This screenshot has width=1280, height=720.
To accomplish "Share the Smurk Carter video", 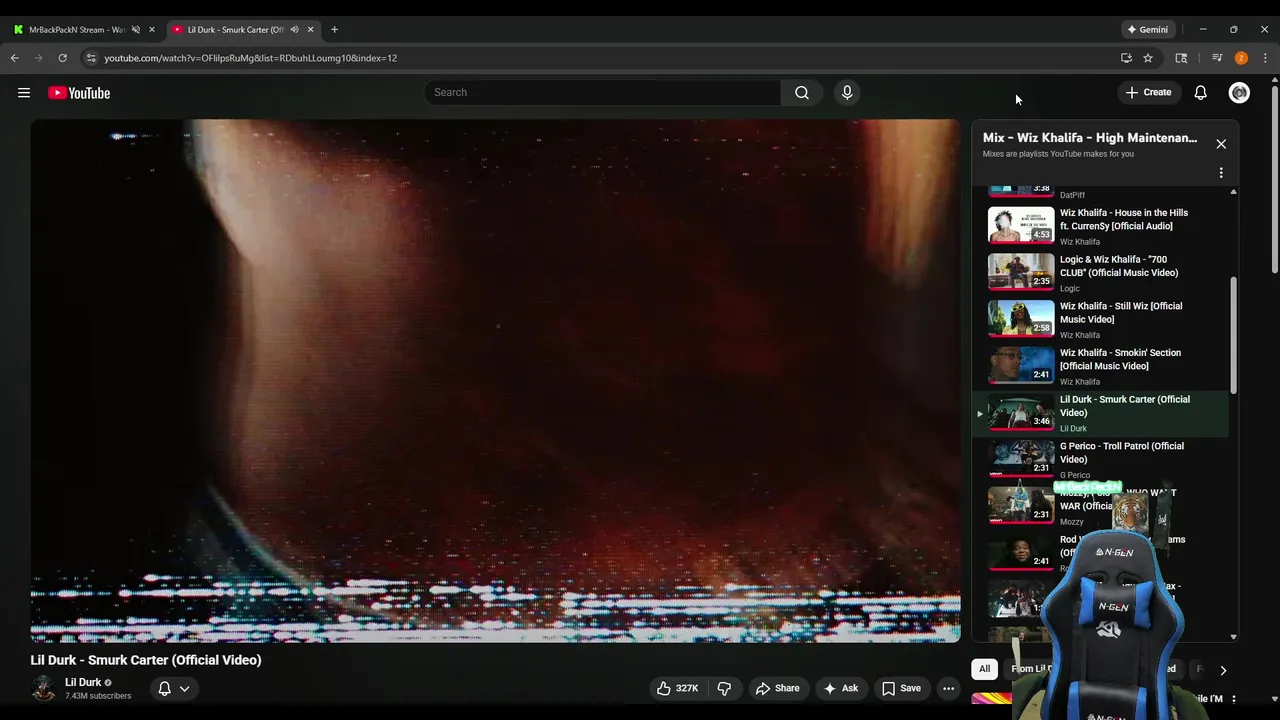I will 777,688.
